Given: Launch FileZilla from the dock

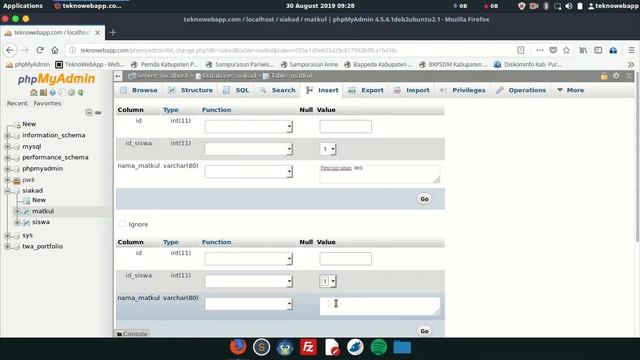Looking at the screenshot, I should [x=308, y=347].
